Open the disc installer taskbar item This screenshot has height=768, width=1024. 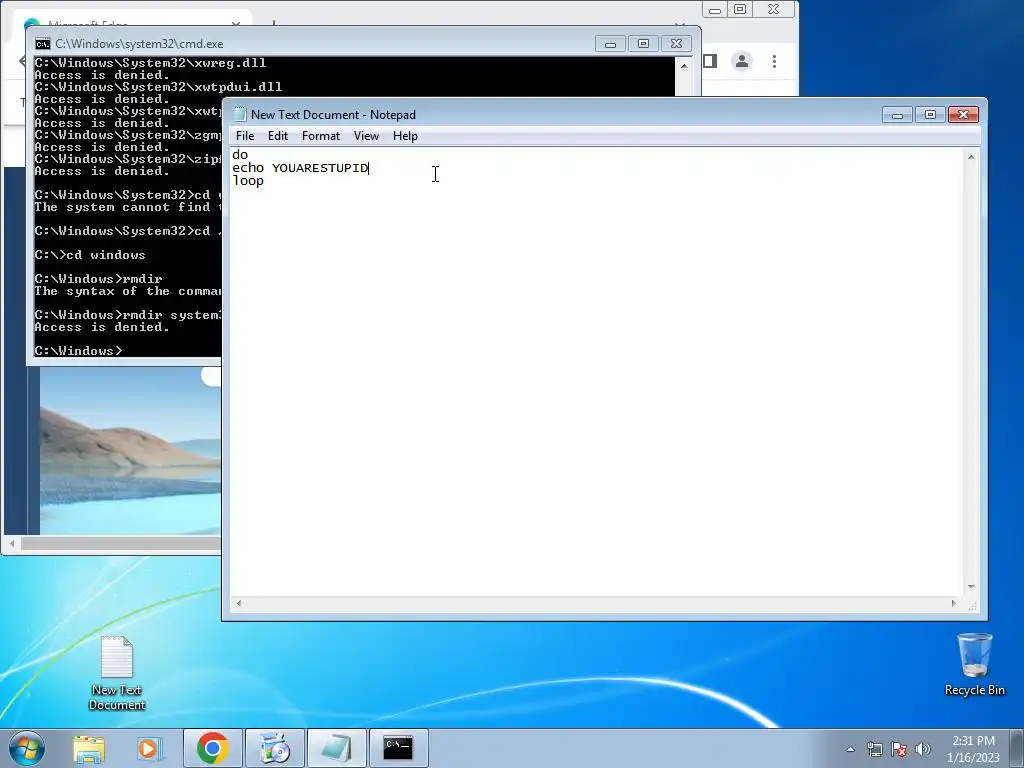[x=275, y=748]
